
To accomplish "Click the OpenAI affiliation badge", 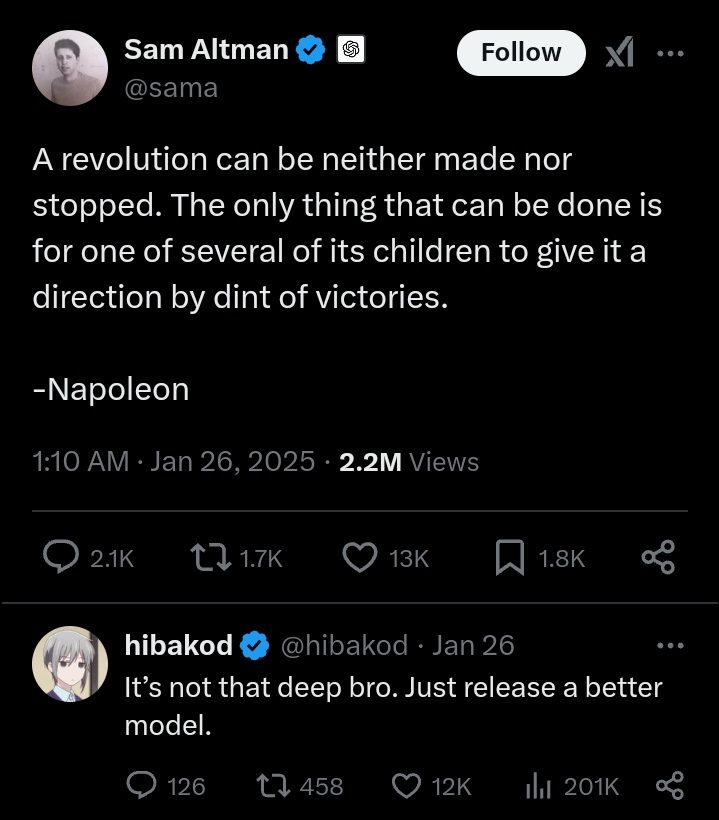I will point(350,50).
